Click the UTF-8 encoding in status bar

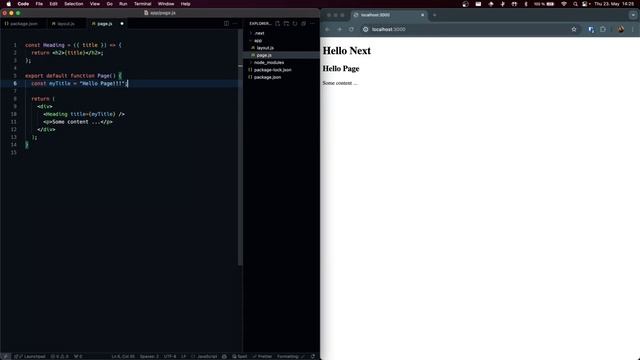pyautogui.click(x=170, y=356)
